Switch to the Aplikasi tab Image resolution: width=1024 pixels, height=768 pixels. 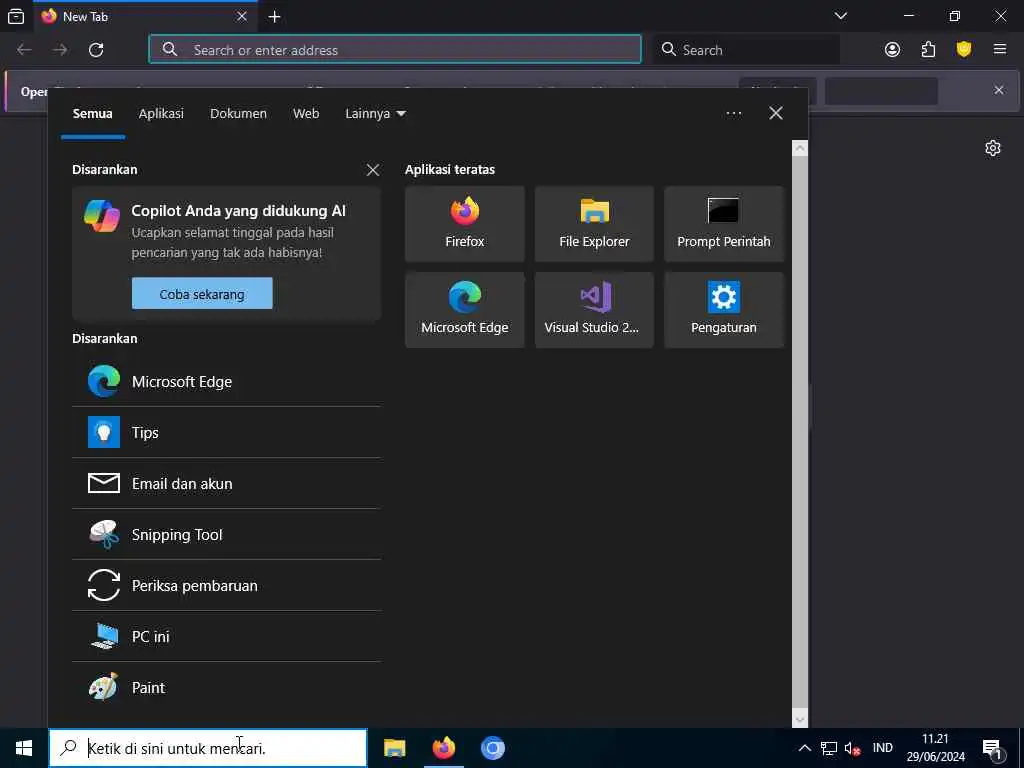[161, 114]
